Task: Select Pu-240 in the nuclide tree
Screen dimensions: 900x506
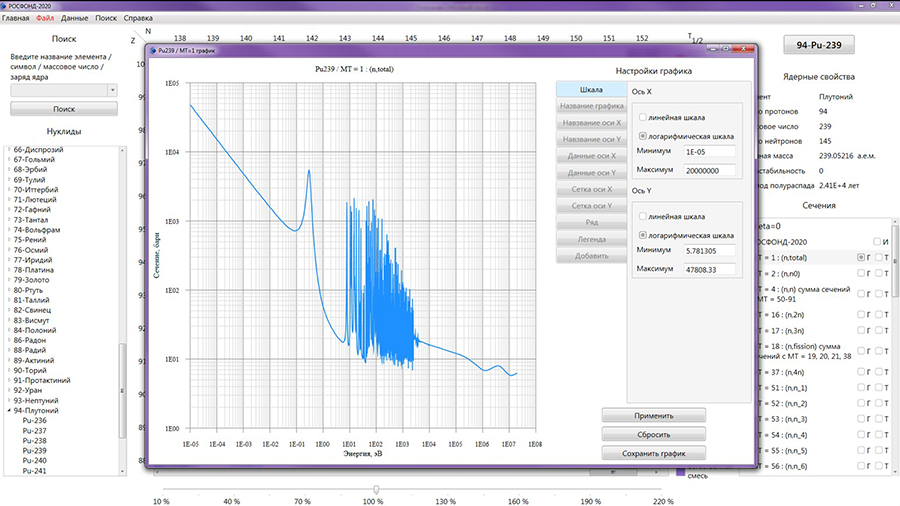Action: 35,460
